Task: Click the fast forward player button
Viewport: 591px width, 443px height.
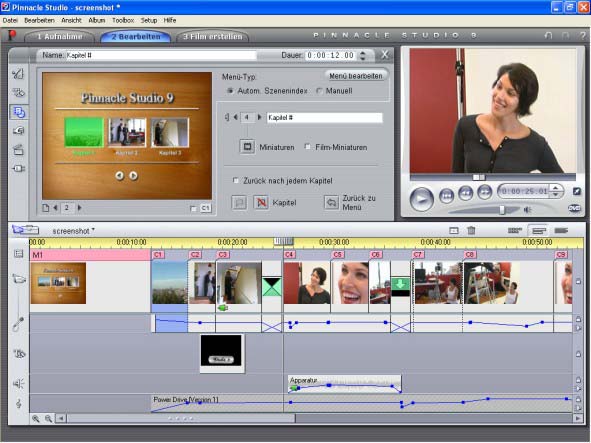Action: [x=485, y=192]
